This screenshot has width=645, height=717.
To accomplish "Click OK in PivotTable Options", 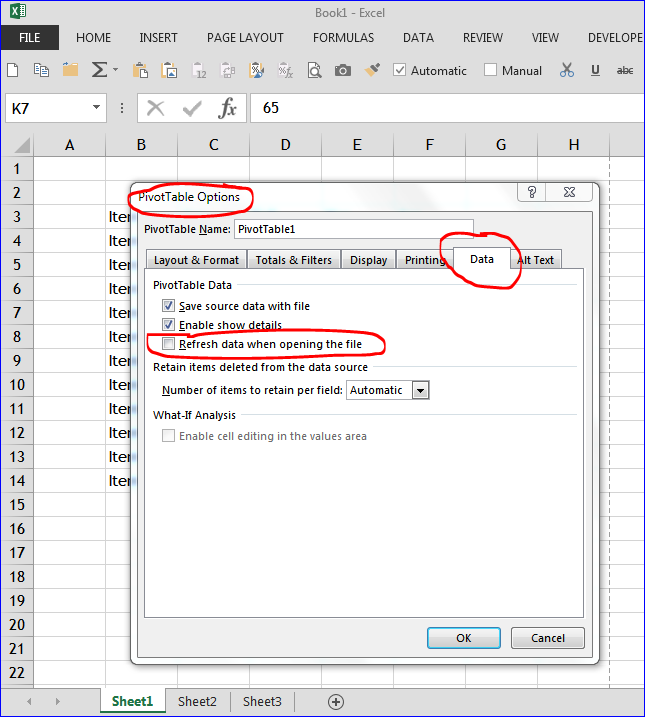I will (464, 638).
